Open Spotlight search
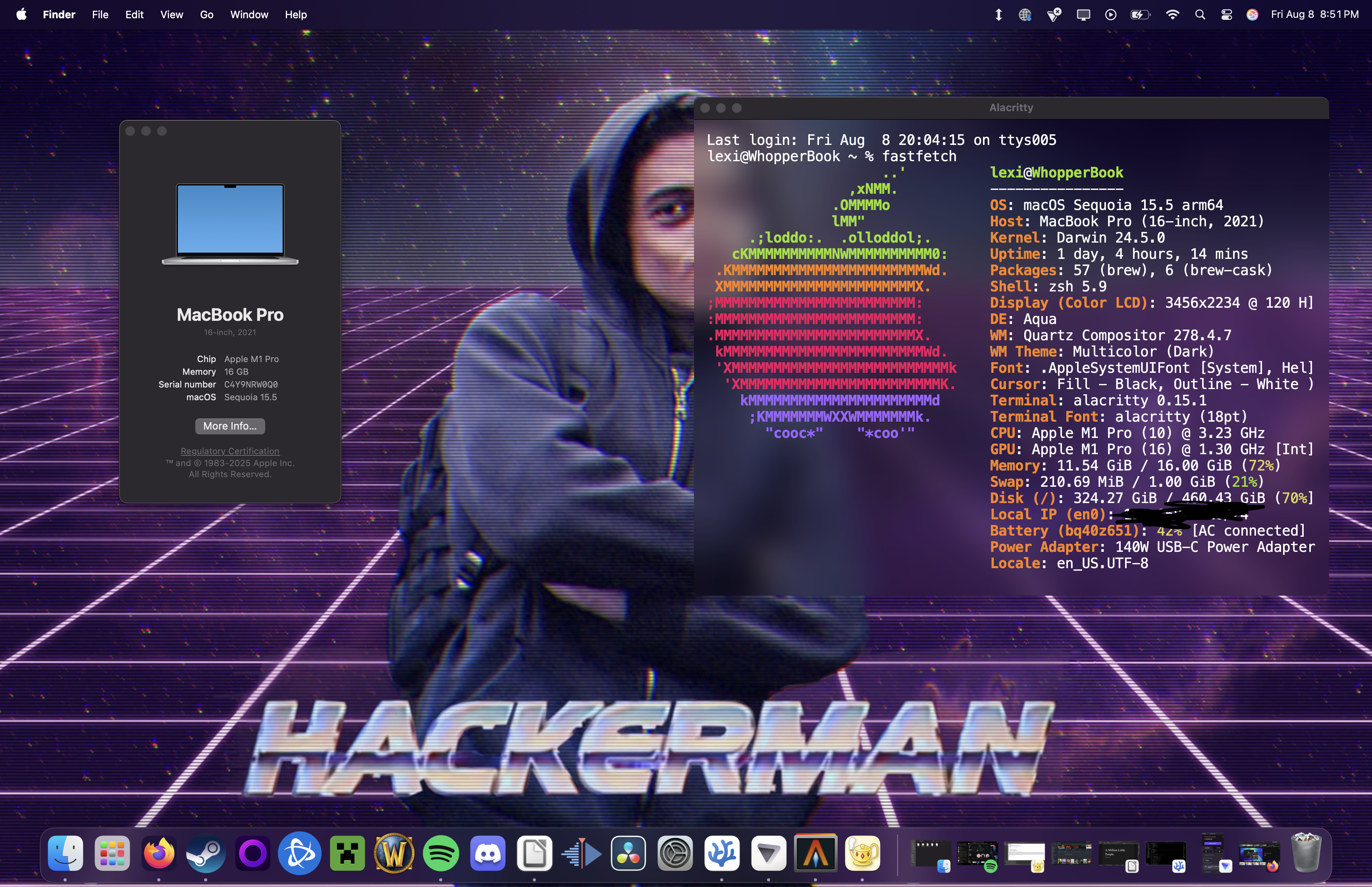 (x=1200, y=14)
